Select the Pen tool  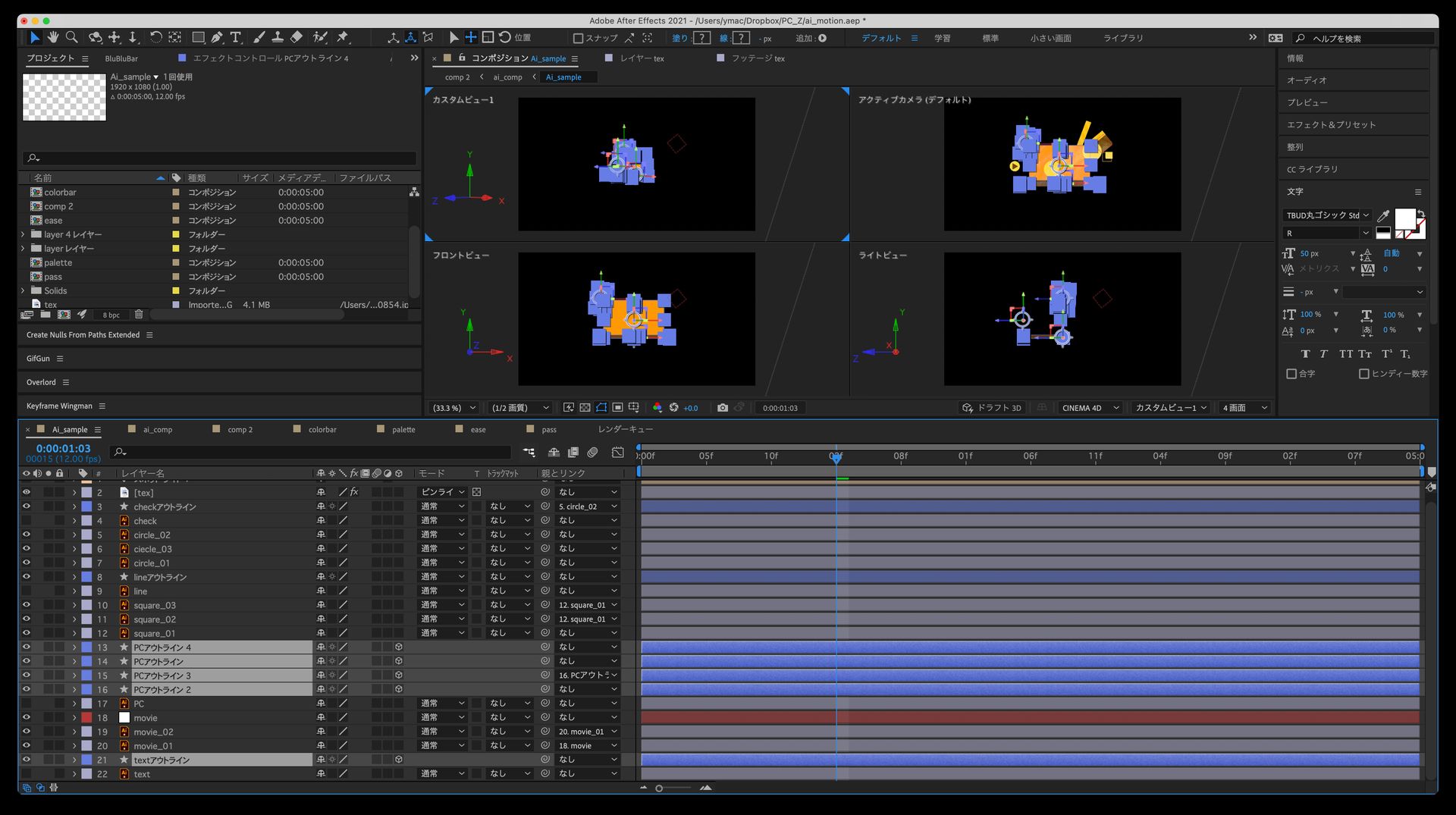click(218, 37)
